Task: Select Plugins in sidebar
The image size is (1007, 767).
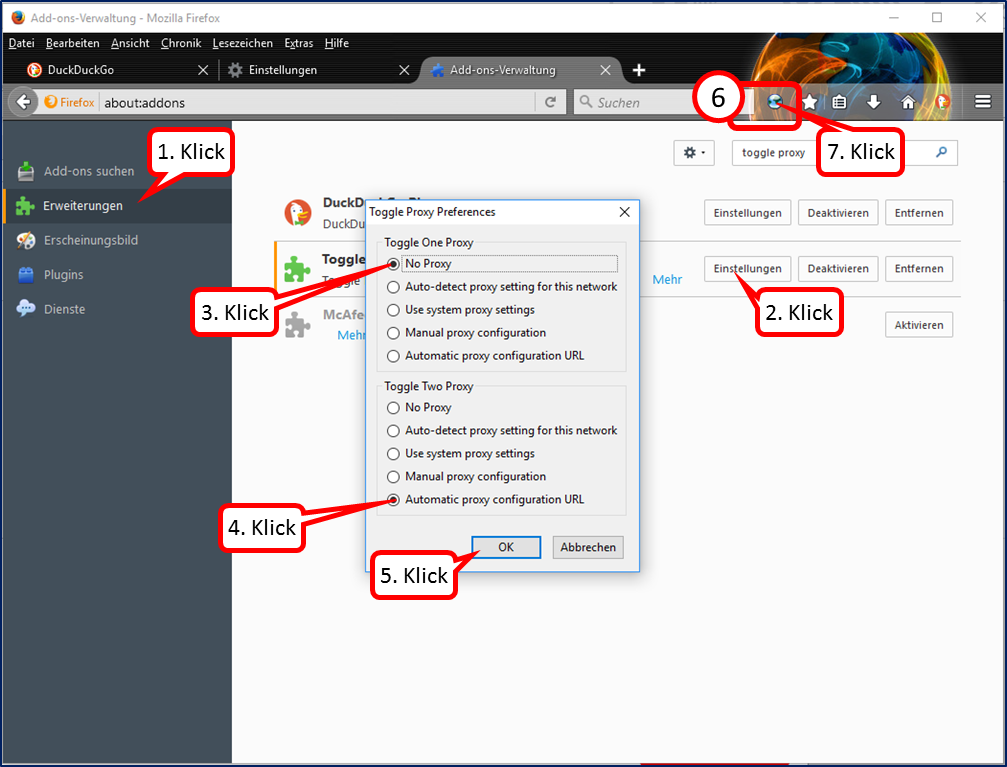Action: 117,275
